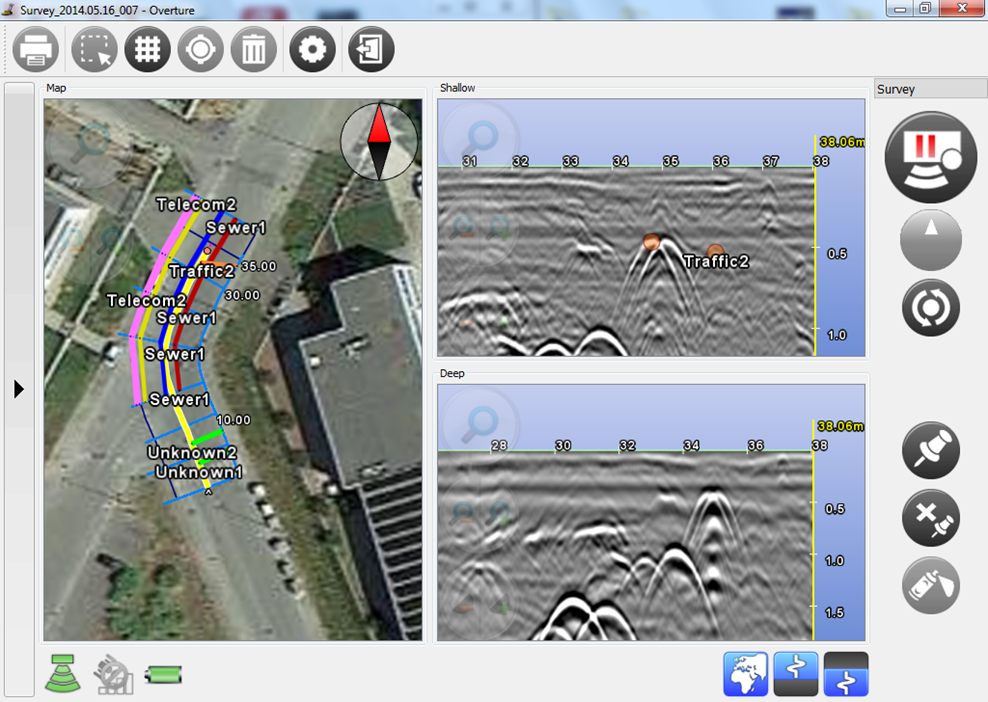Click the Shallow panel magnifier icon

pyautogui.click(x=481, y=140)
